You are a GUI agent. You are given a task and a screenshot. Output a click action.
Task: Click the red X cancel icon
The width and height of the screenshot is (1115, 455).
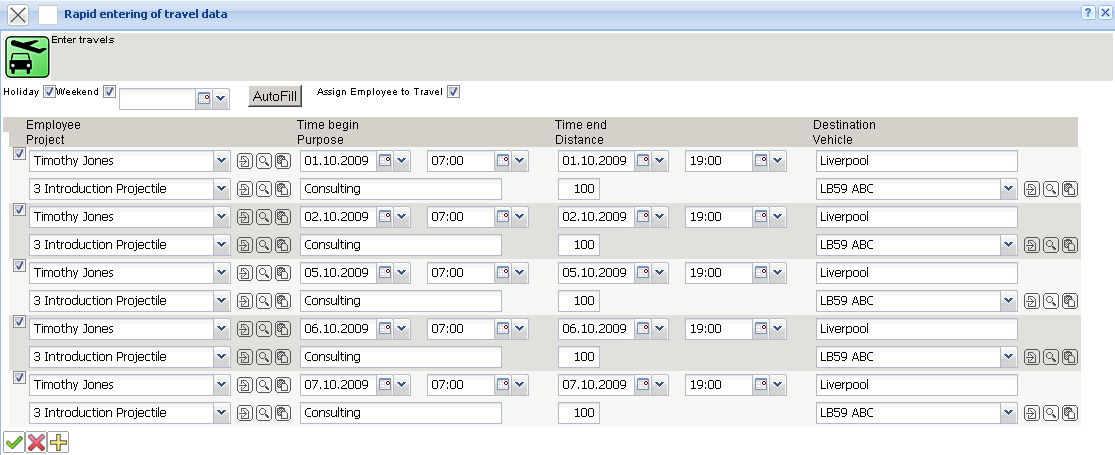[37, 442]
